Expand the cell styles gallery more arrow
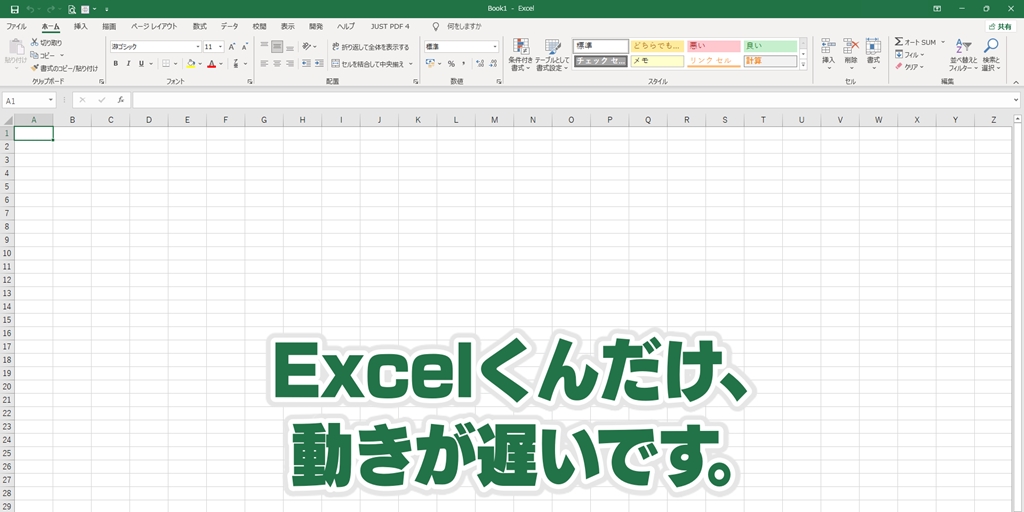 click(x=803, y=64)
